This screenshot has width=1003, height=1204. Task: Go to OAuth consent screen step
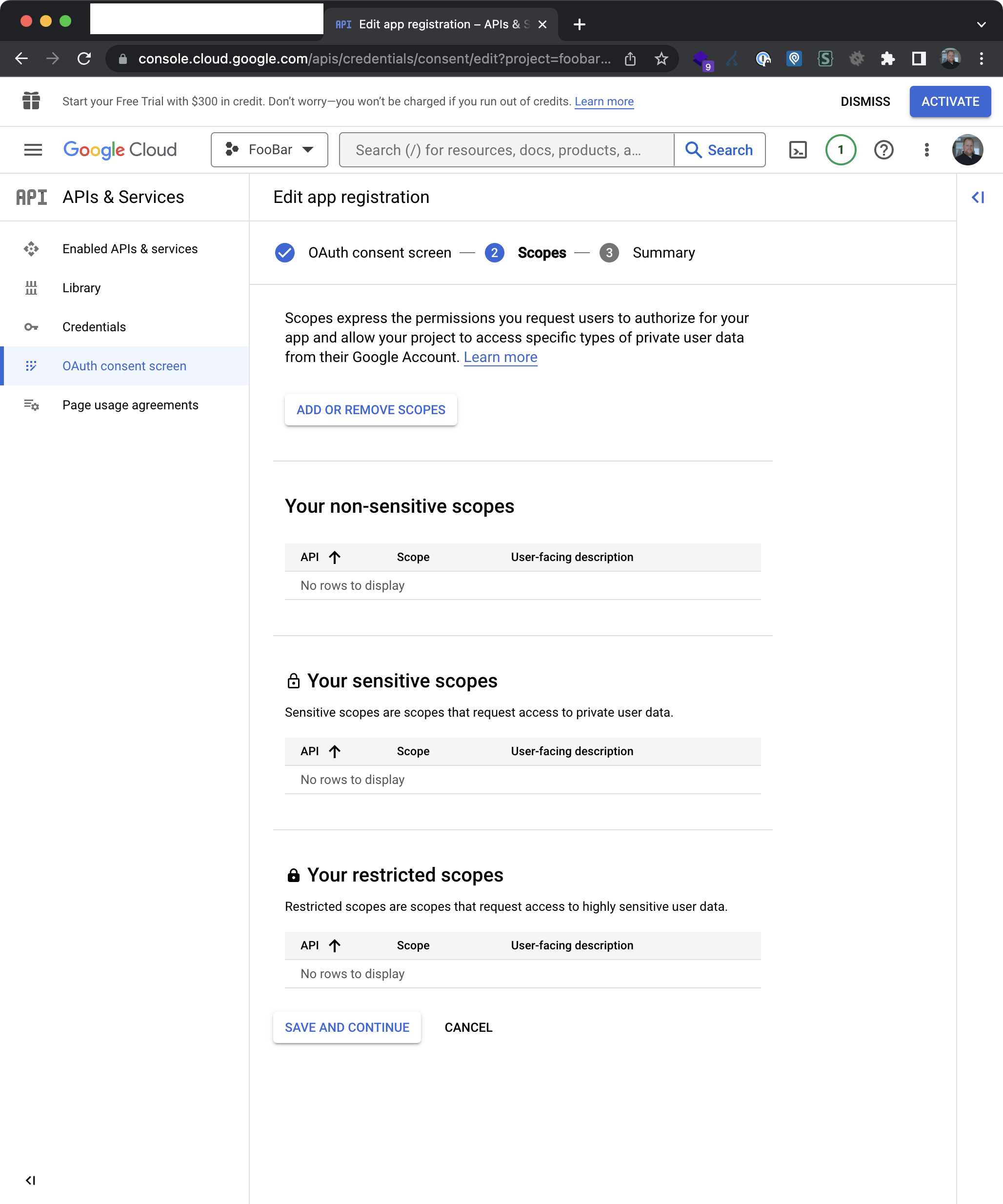(379, 253)
